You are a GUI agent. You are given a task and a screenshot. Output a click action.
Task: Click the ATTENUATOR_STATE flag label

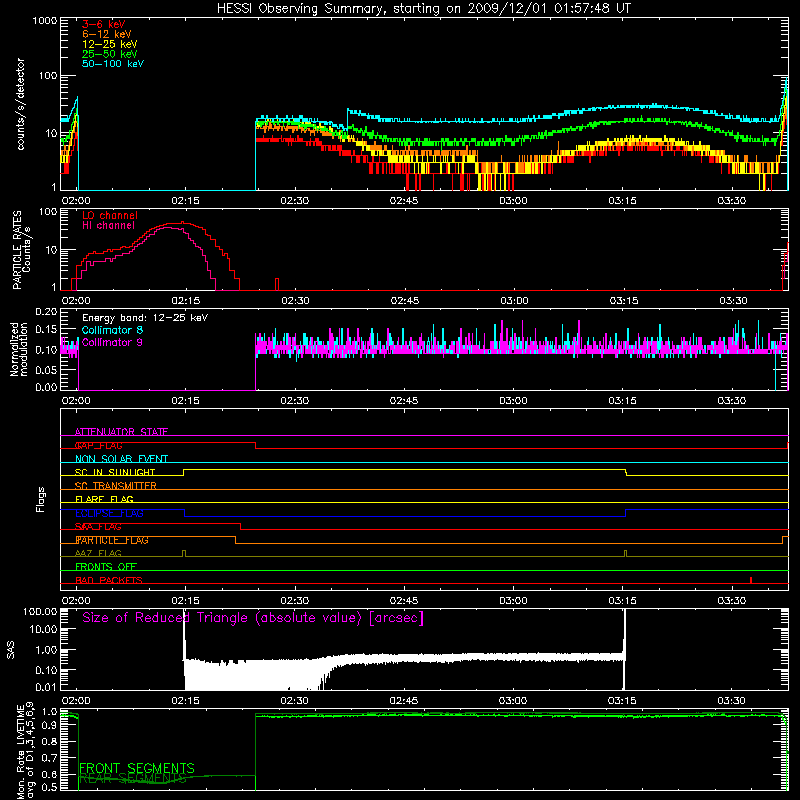coord(121,432)
